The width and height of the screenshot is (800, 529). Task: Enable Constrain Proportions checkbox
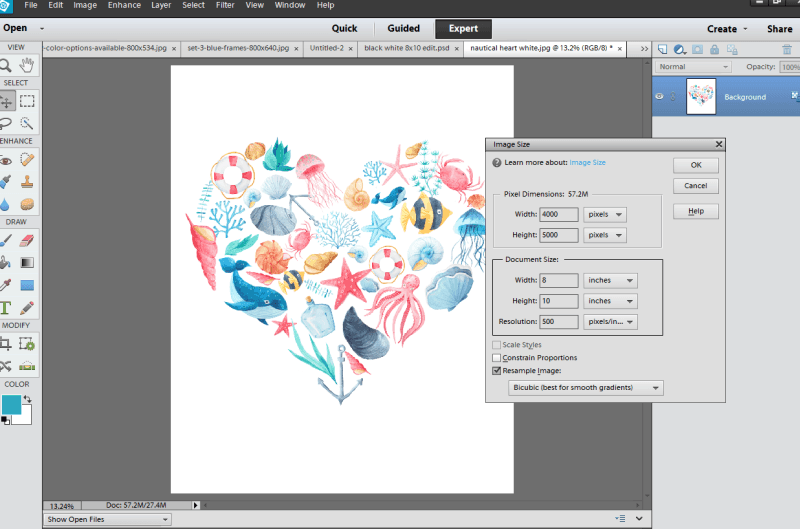click(496, 358)
